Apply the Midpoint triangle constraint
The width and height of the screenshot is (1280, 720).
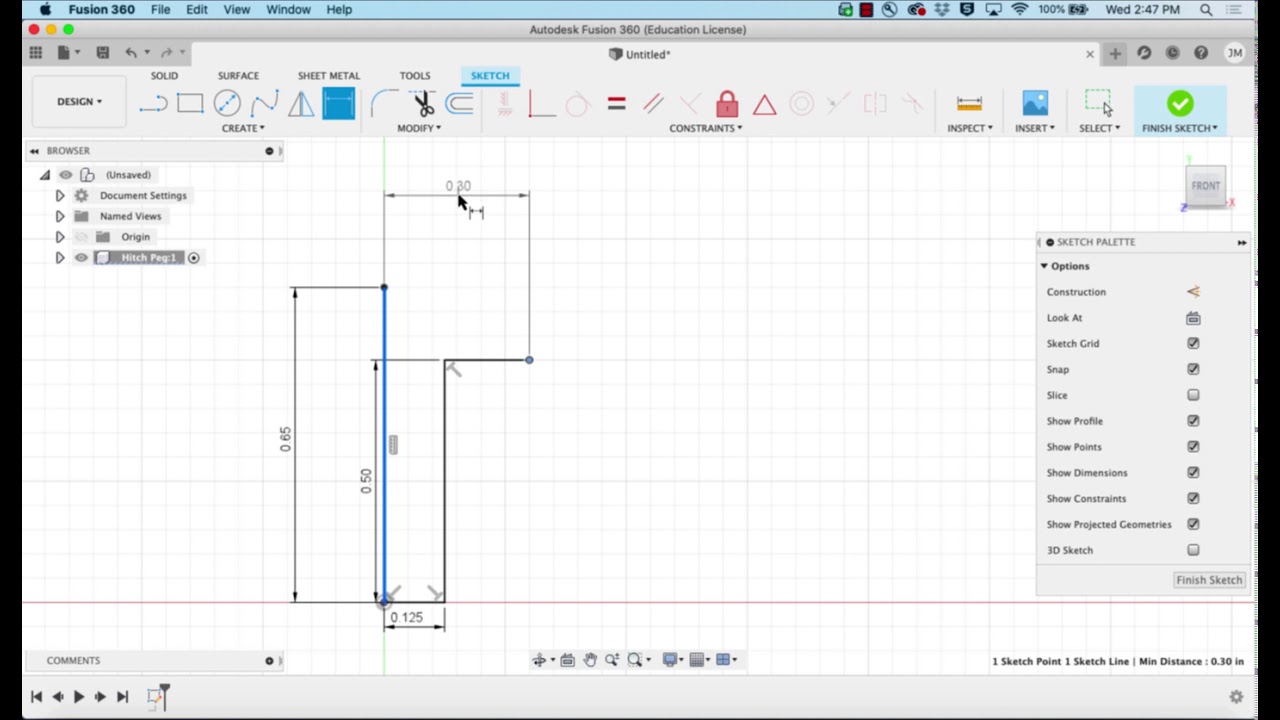(x=765, y=103)
